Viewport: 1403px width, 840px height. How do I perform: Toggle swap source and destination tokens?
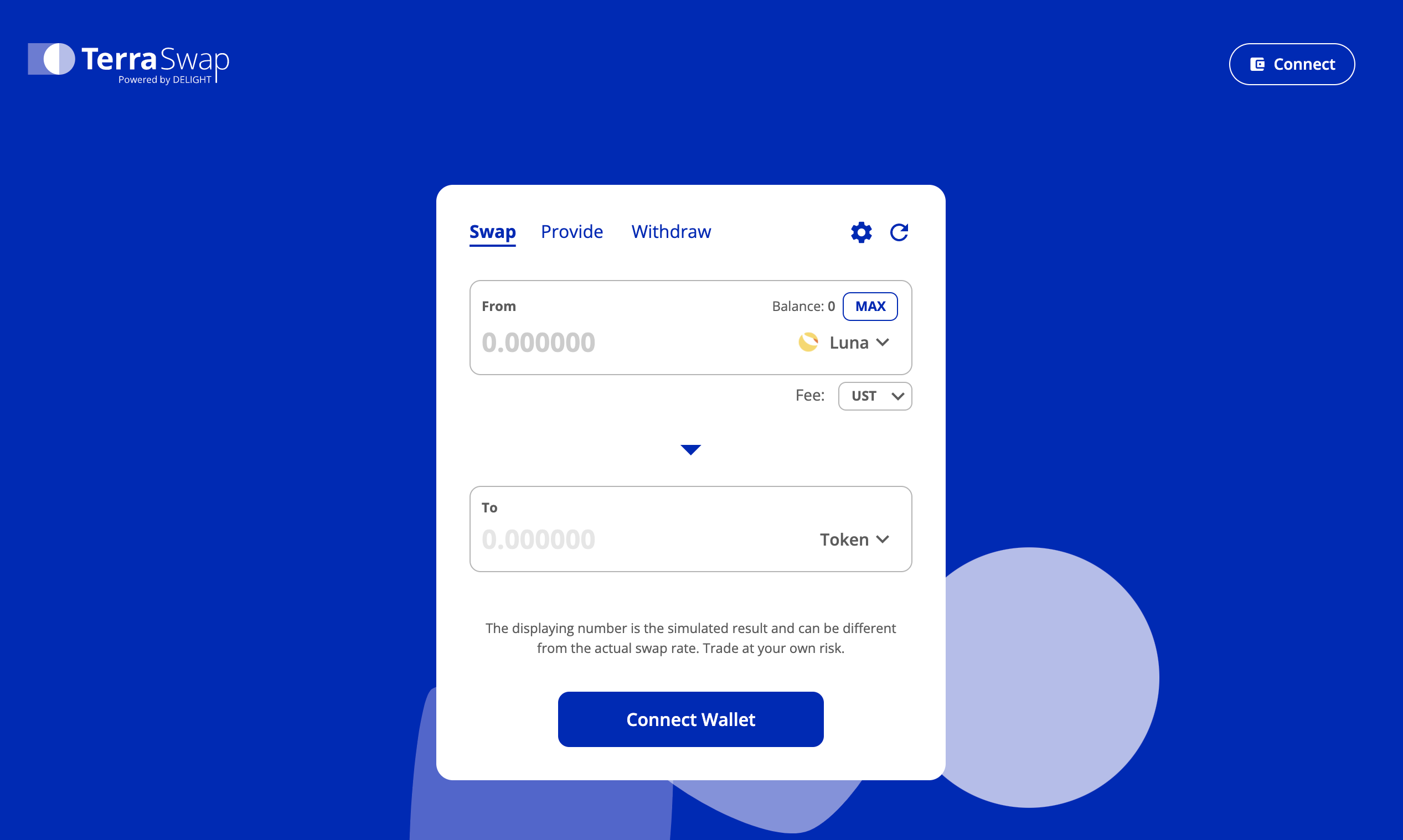[691, 448]
